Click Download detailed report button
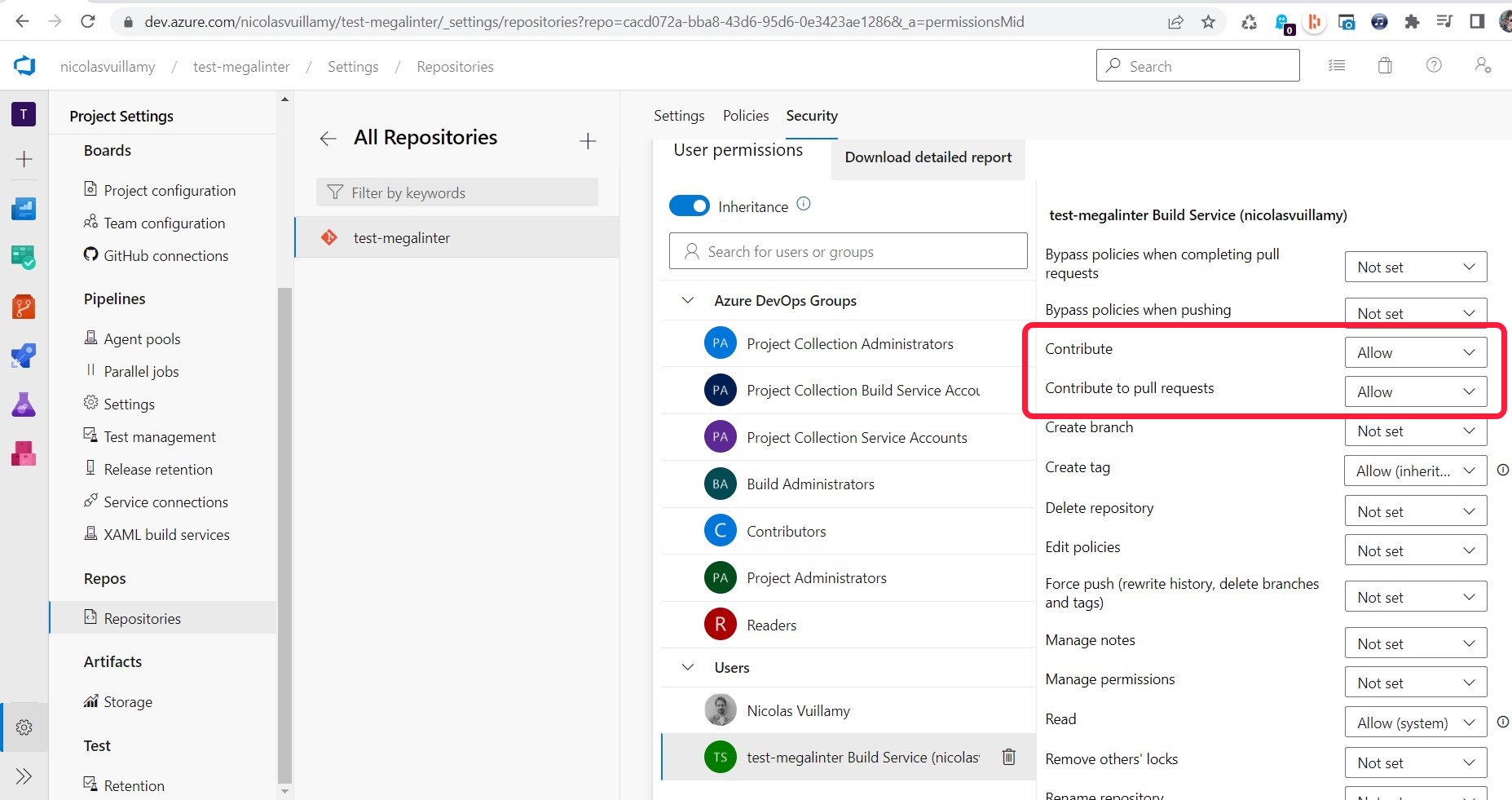Image resolution: width=1512 pixels, height=800 pixels. (x=928, y=157)
